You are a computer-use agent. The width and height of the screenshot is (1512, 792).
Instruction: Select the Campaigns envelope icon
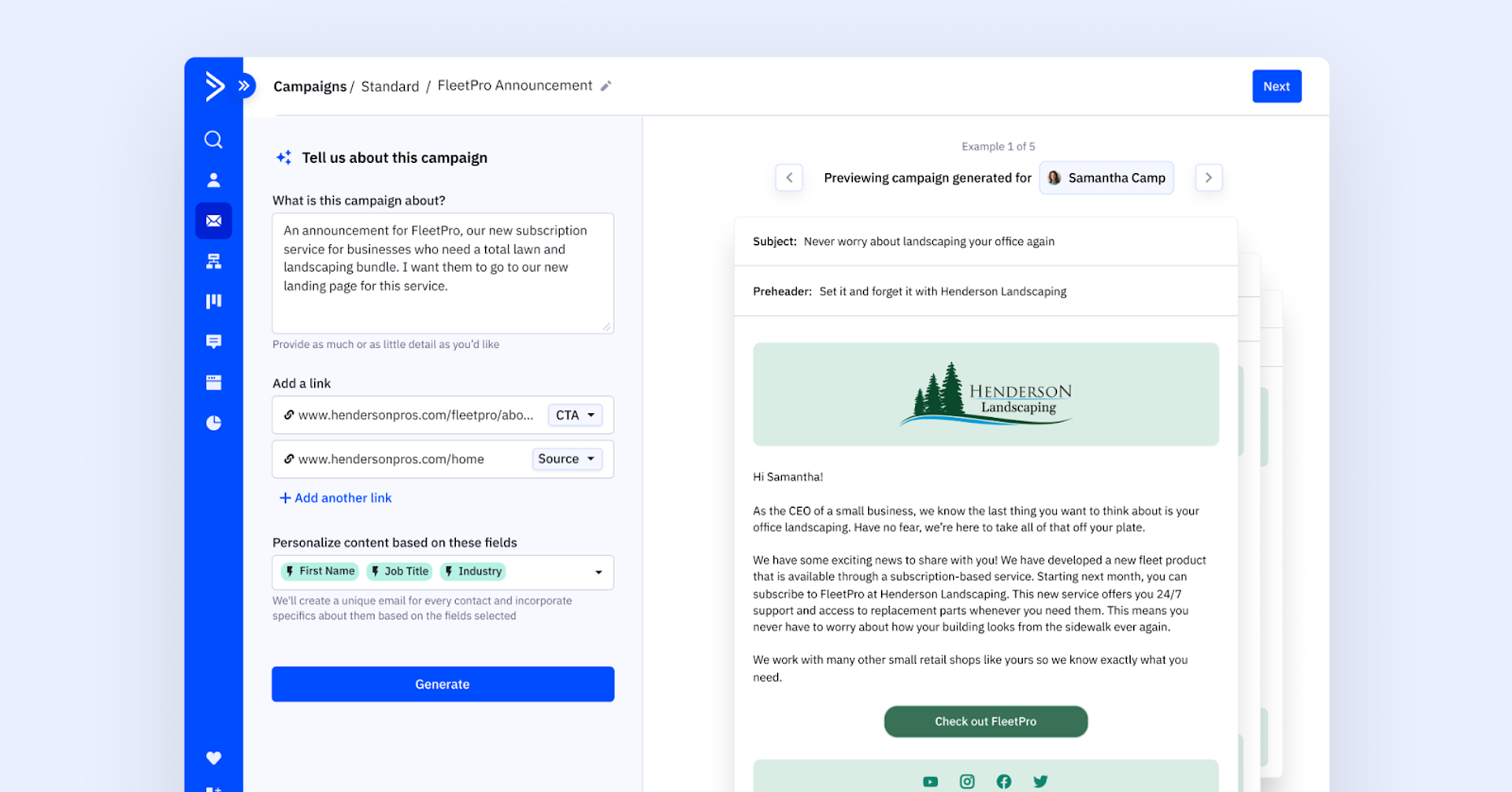[x=213, y=221]
